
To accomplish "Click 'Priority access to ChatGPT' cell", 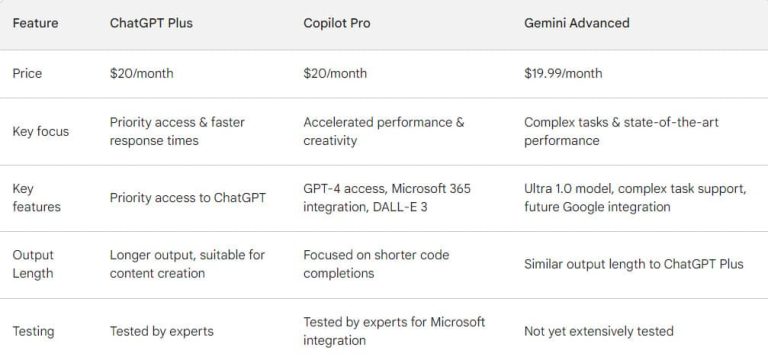I will pyautogui.click(x=188, y=198).
